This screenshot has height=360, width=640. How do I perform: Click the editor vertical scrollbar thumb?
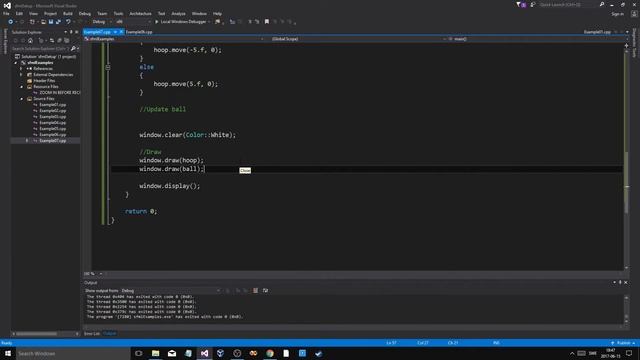(626, 182)
